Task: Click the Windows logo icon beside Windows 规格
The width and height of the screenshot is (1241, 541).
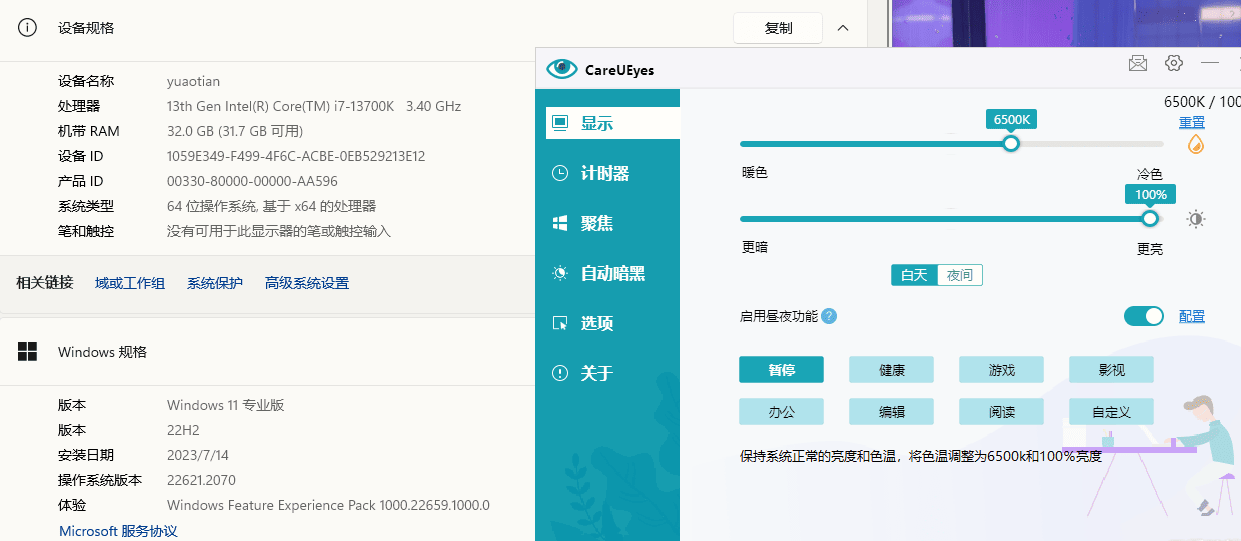Action: [x=28, y=352]
